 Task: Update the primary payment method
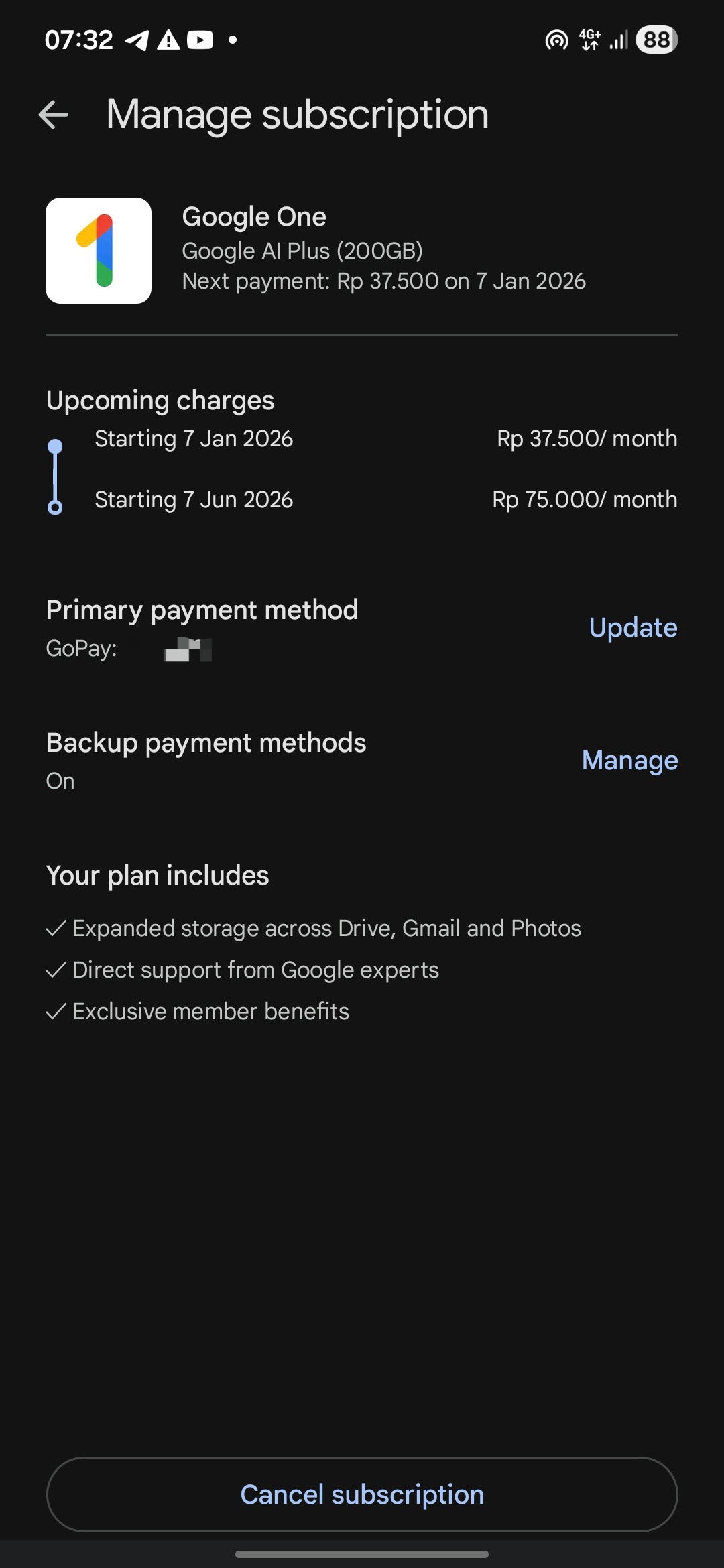[x=633, y=628]
